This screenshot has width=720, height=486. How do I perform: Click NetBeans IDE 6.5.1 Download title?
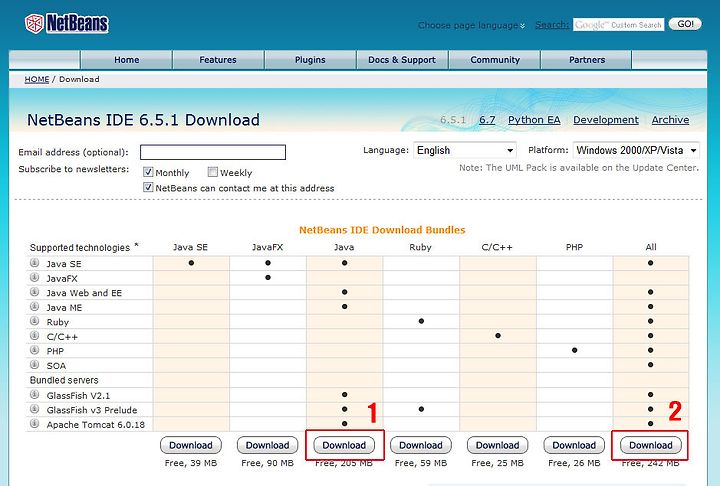(143, 120)
